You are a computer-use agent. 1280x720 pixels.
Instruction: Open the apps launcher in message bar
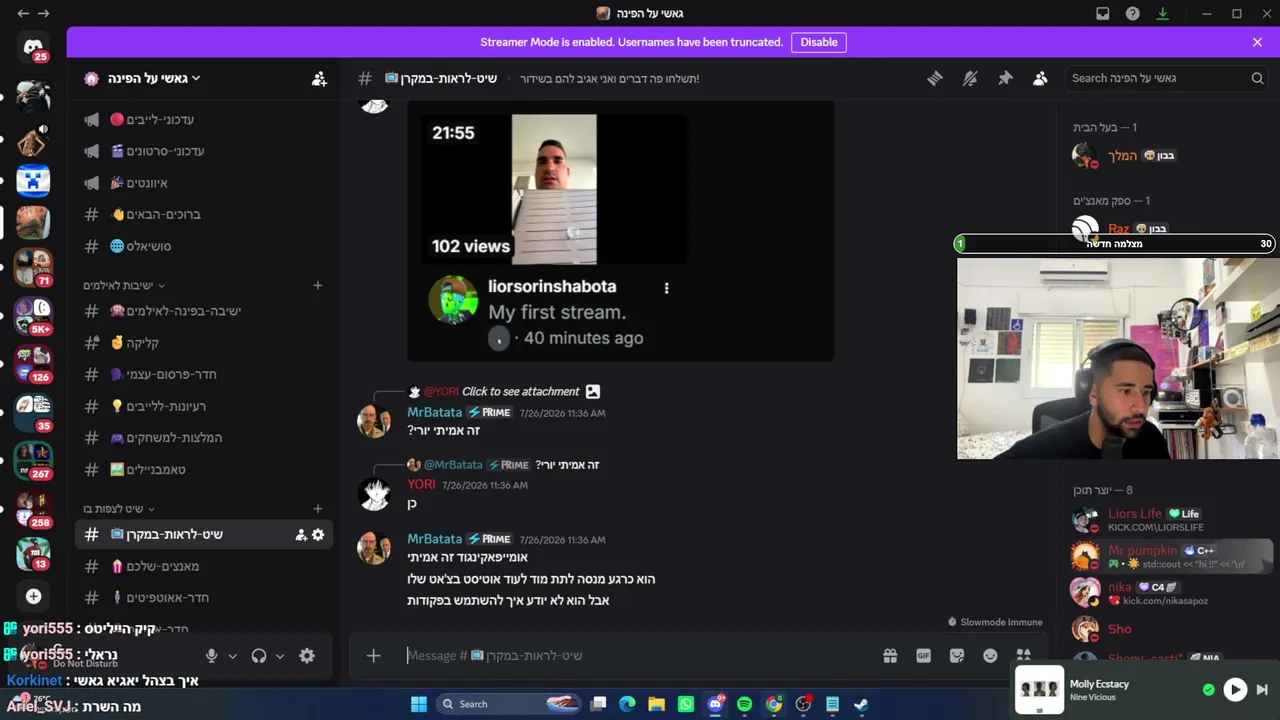coord(1023,656)
